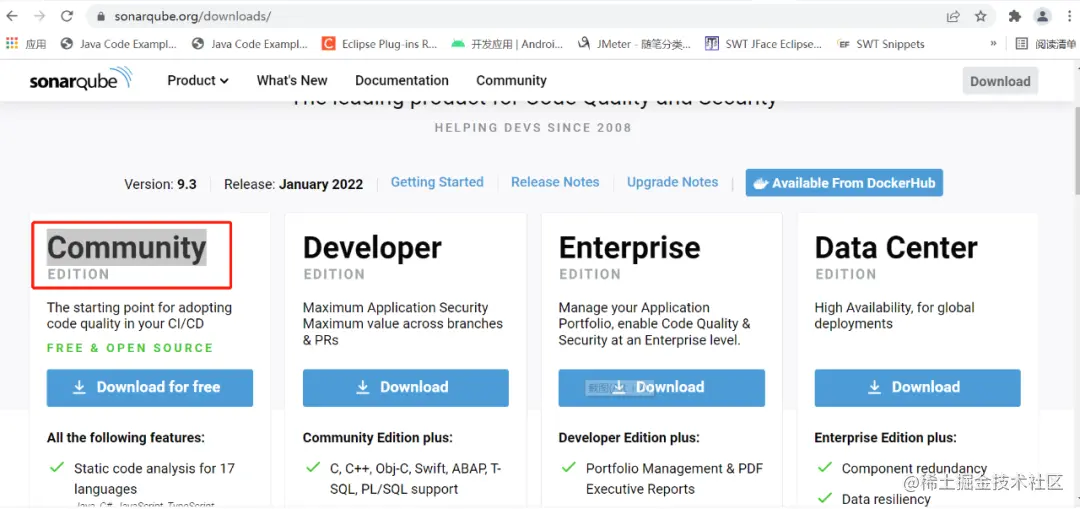Image resolution: width=1080 pixels, height=509 pixels.
Task: Open the Android developer bookmark
Action: click(508, 43)
